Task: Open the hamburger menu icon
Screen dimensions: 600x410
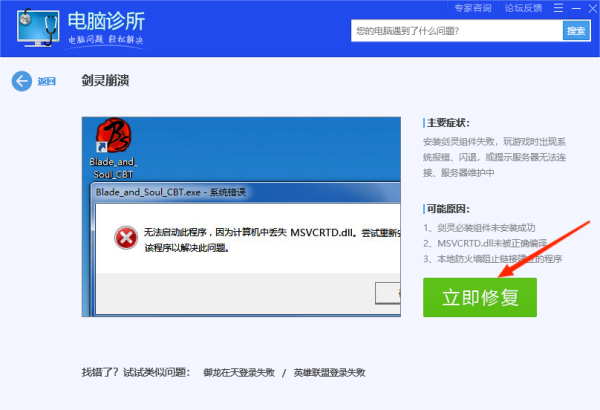Action: 558,8
